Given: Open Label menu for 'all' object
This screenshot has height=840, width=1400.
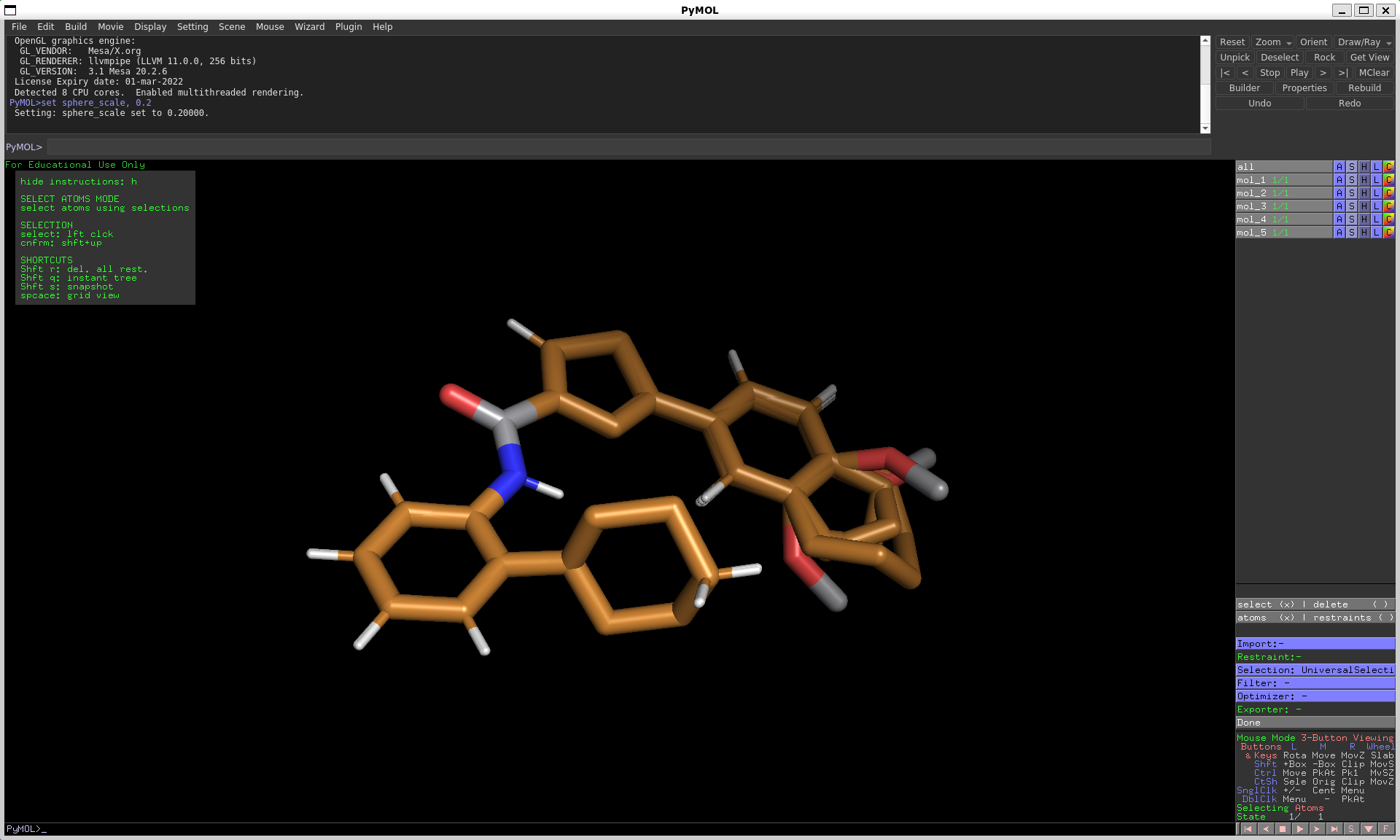Looking at the screenshot, I should pyautogui.click(x=1376, y=167).
